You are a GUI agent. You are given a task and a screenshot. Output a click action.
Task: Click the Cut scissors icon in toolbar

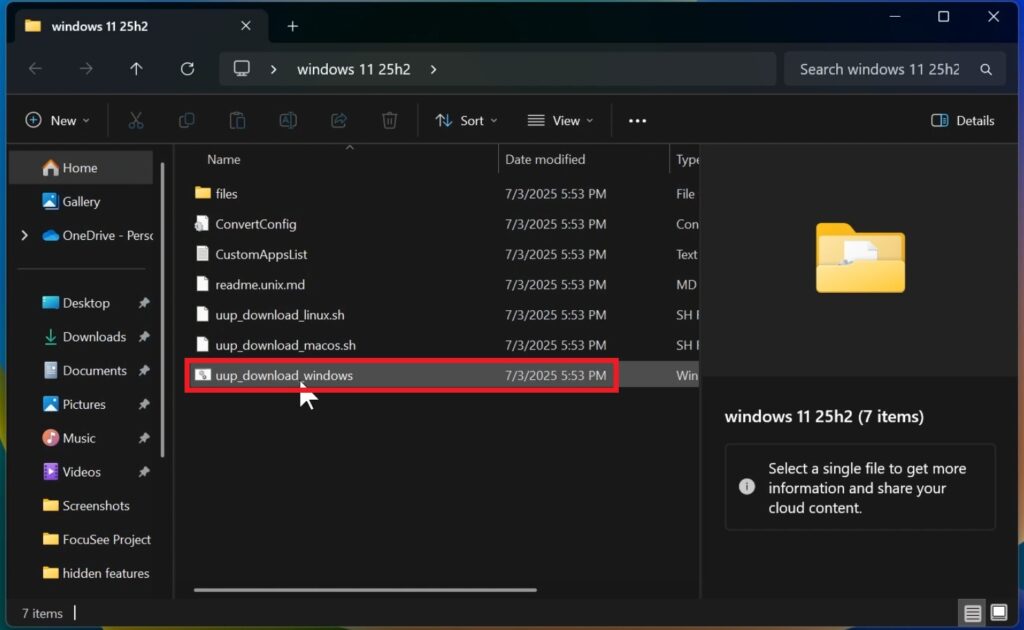(x=136, y=120)
